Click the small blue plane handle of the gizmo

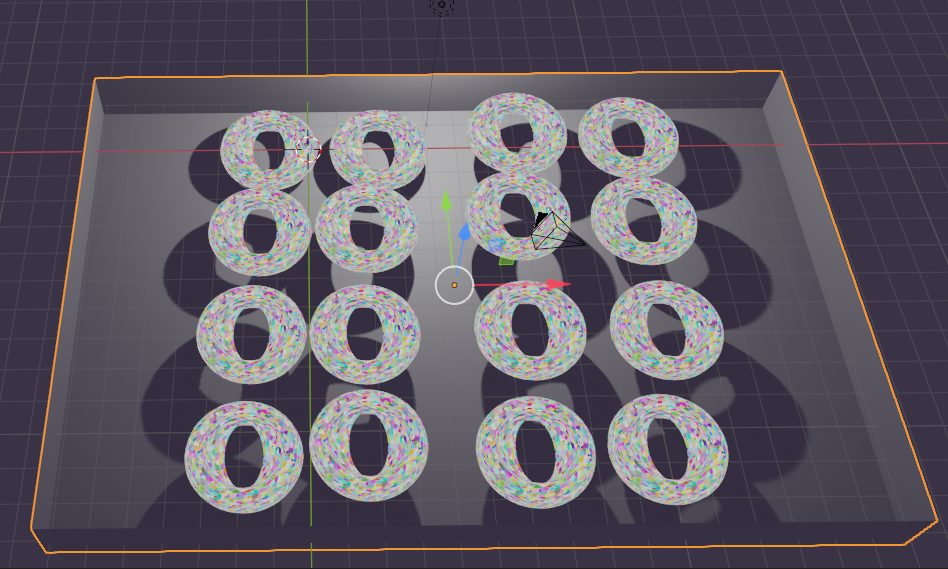pos(495,244)
